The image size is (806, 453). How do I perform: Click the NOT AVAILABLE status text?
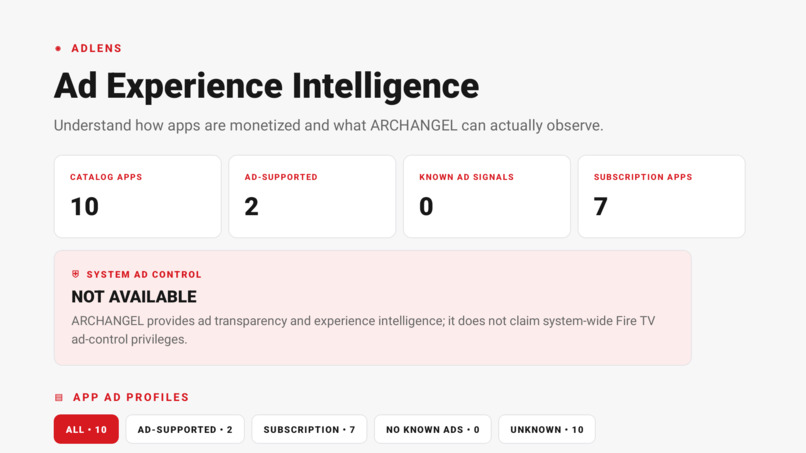pyautogui.click(x=134, y=297)
